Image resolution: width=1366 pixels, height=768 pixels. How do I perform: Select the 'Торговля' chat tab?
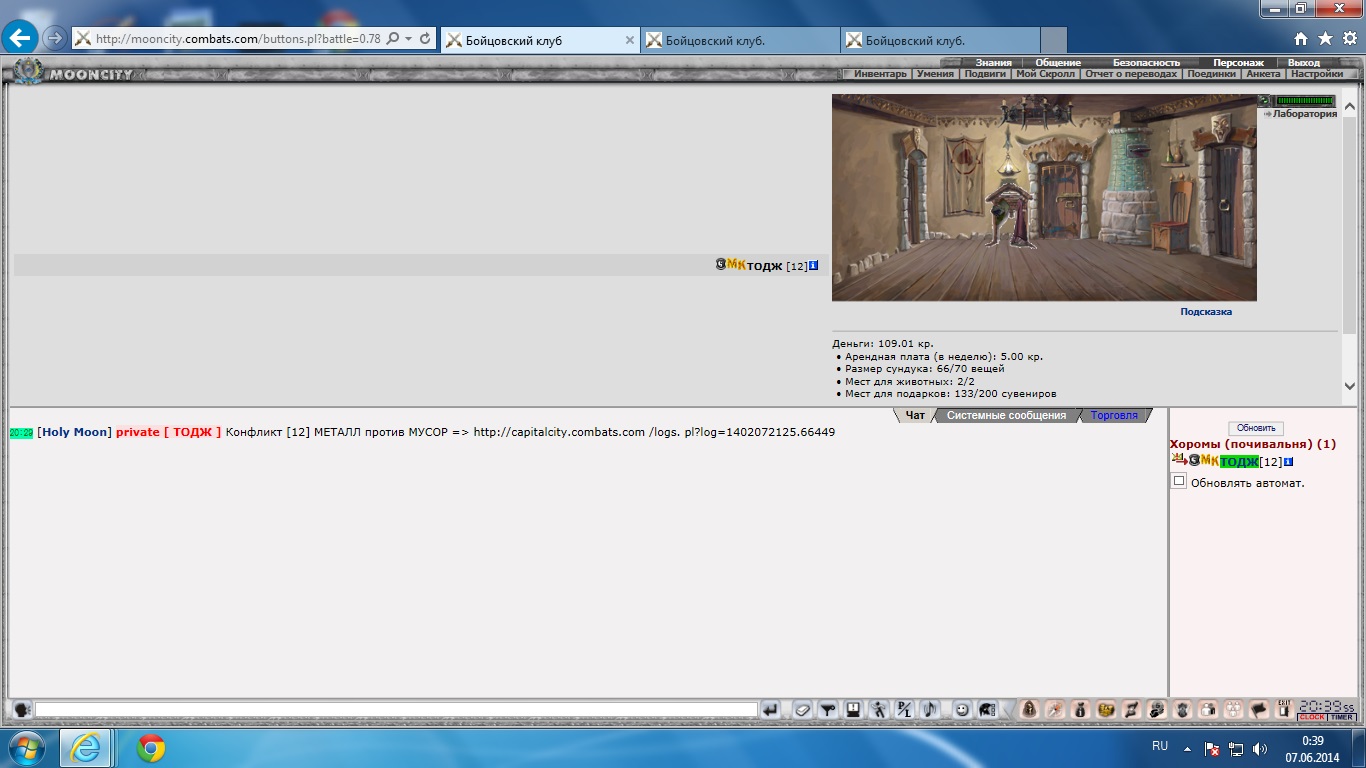[1114, 415]
